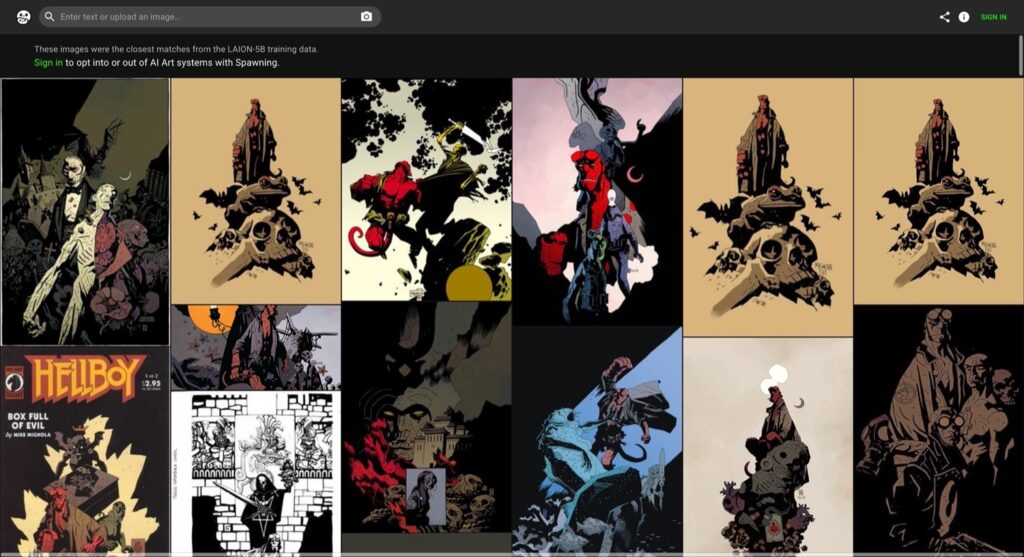Open the Hellboy fighting swordsman artwork
1024x557 pixels.
(x=426, y=189)
